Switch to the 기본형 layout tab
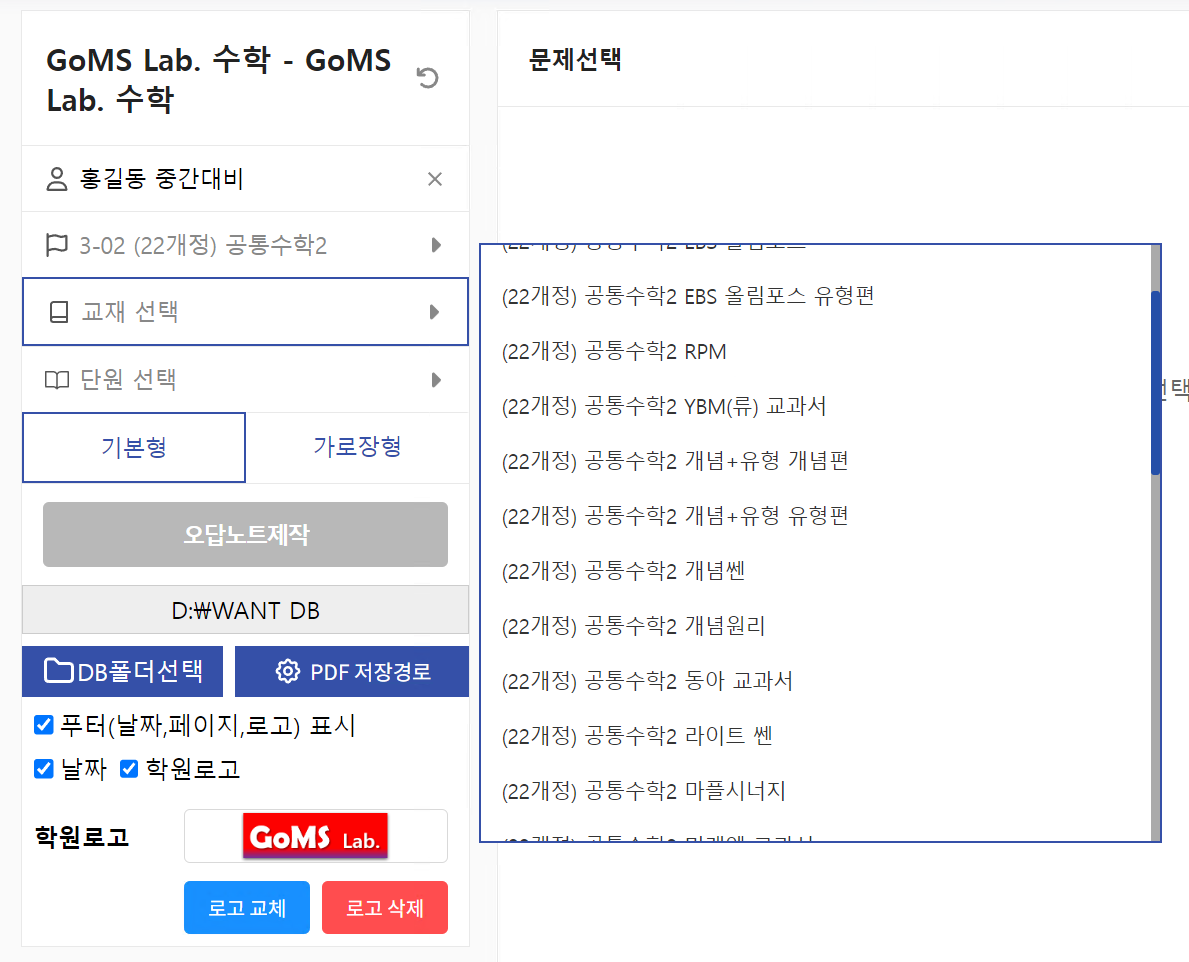The height and width of the screenshot is (962, 1189). 134,447
